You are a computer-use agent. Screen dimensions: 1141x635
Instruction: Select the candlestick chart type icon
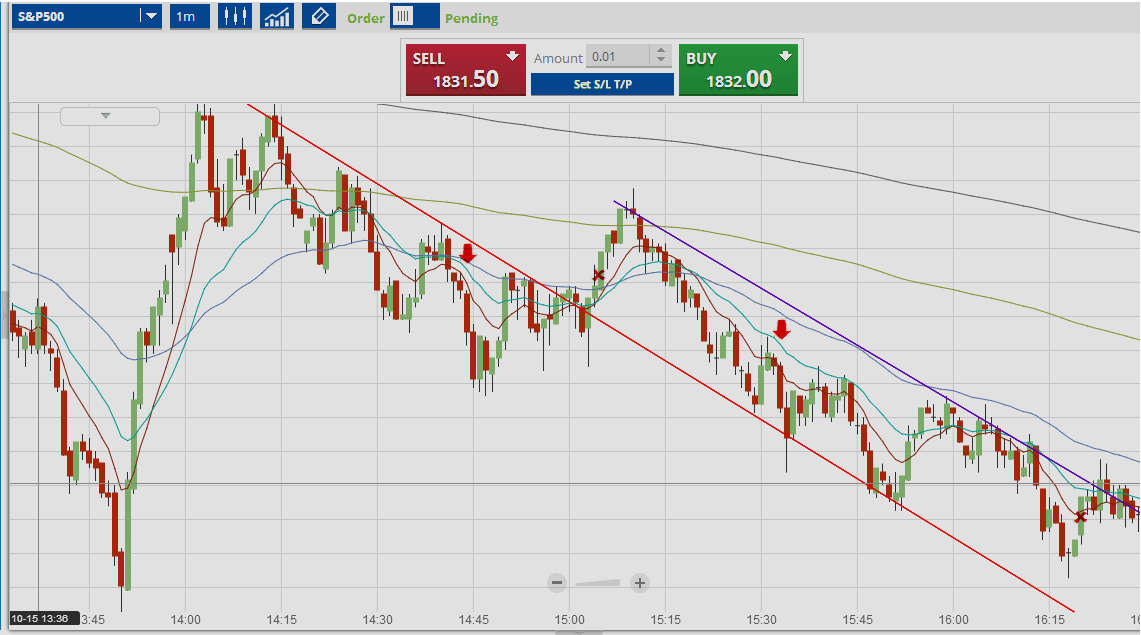click(234, 16)
